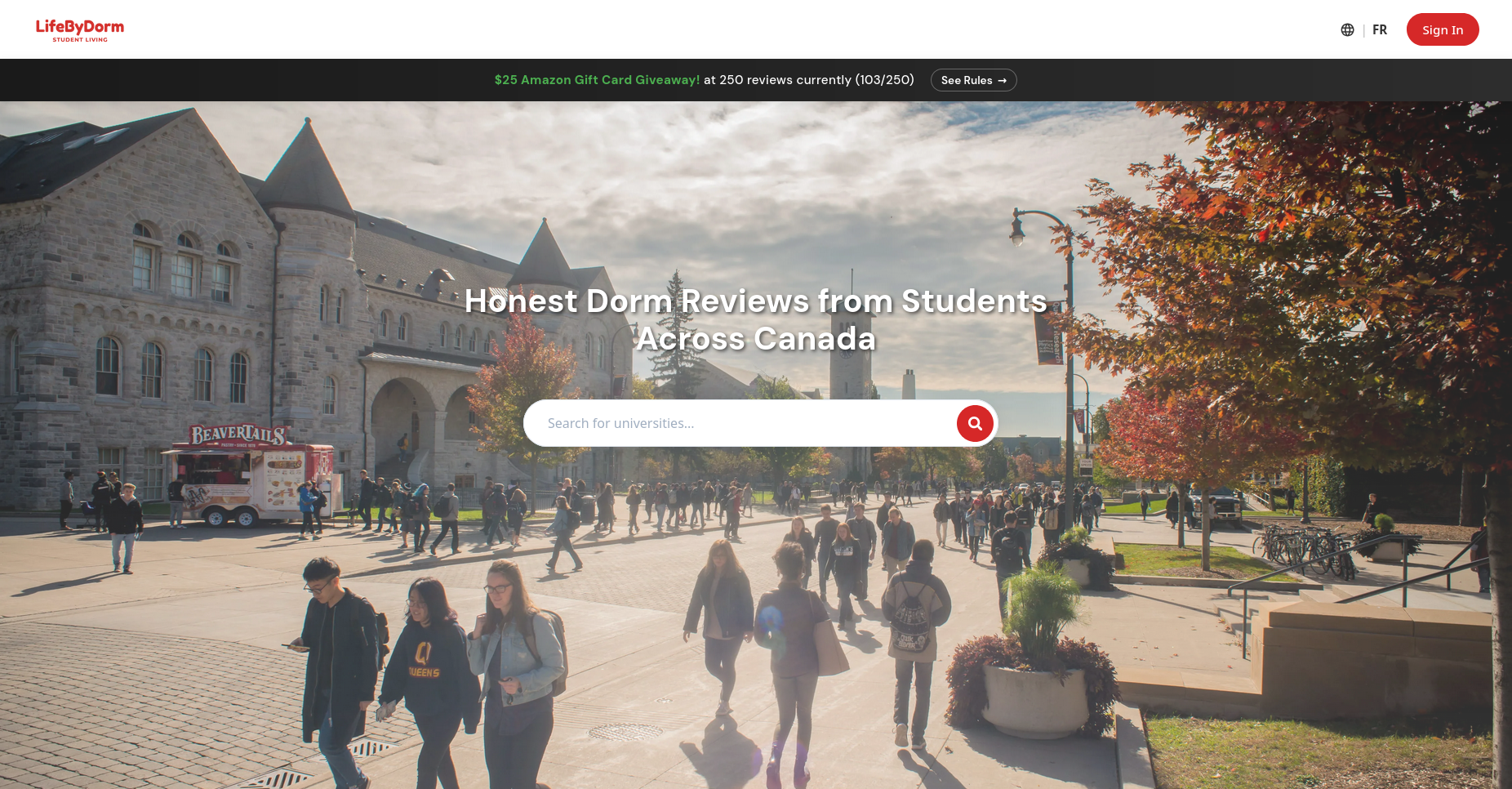Click the green Amazon Gift Card Giveaway text
Viewport: 1512px width, 789px height.
click(597, 80)
